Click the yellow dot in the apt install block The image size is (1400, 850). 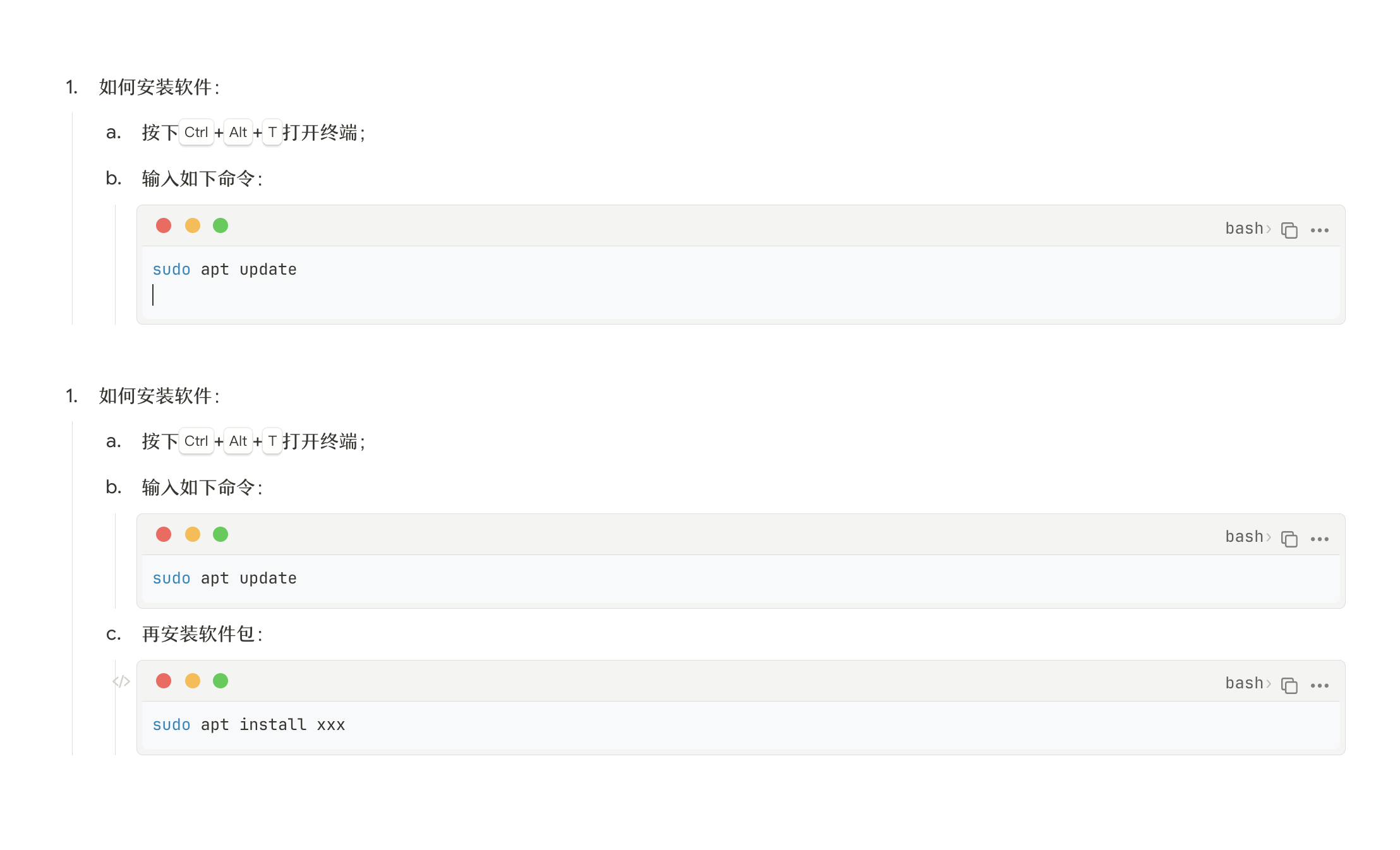tap(193, 681)
